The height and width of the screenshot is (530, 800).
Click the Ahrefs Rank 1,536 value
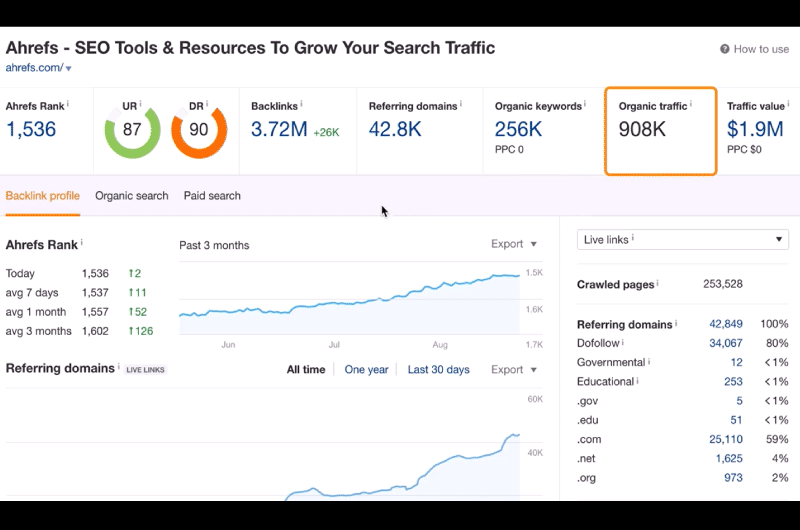(x=31, y=129)
